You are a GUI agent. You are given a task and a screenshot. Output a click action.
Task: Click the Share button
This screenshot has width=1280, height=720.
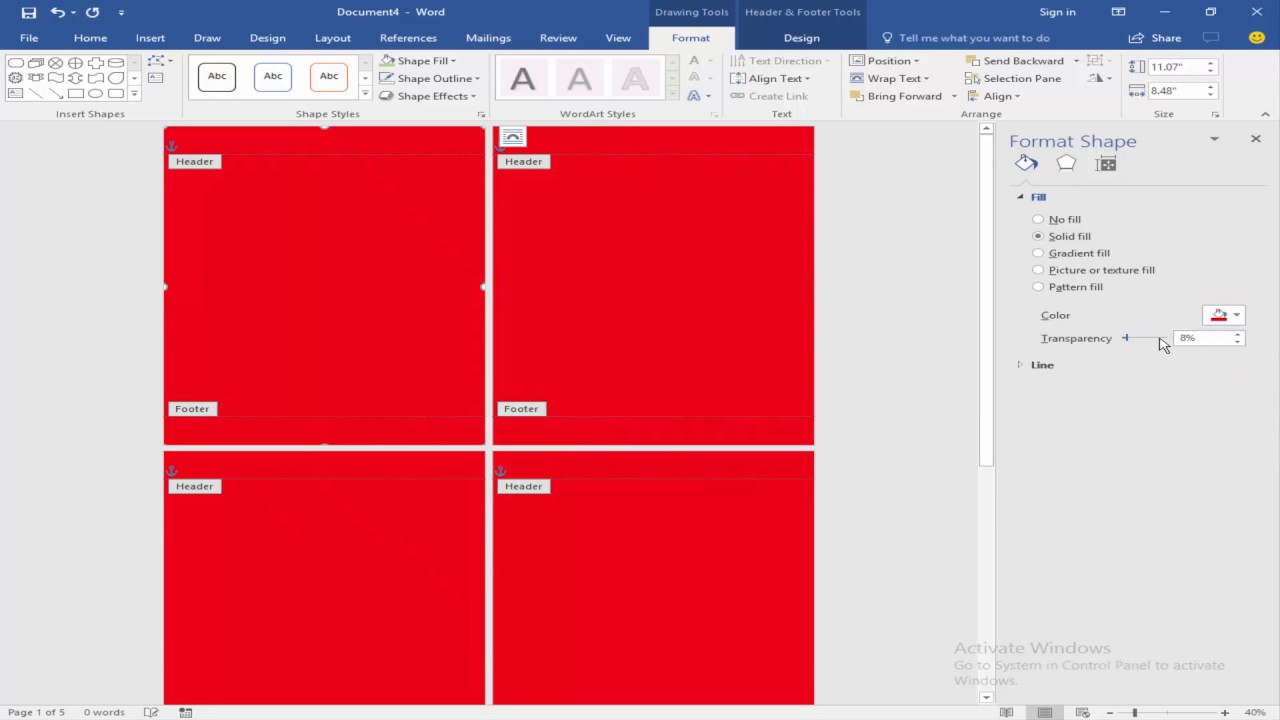1155,38
